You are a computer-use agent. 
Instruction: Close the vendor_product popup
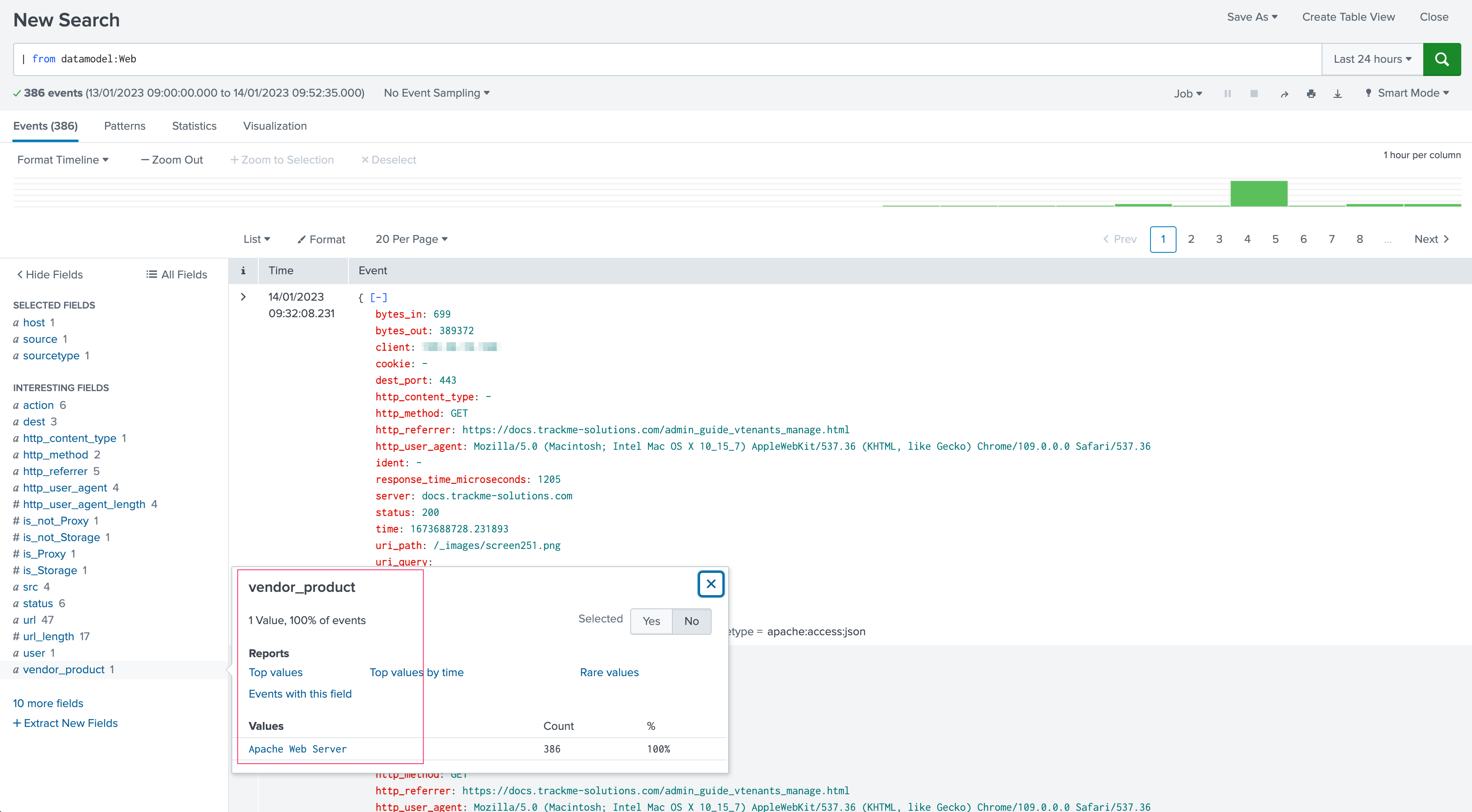[711, 584]
